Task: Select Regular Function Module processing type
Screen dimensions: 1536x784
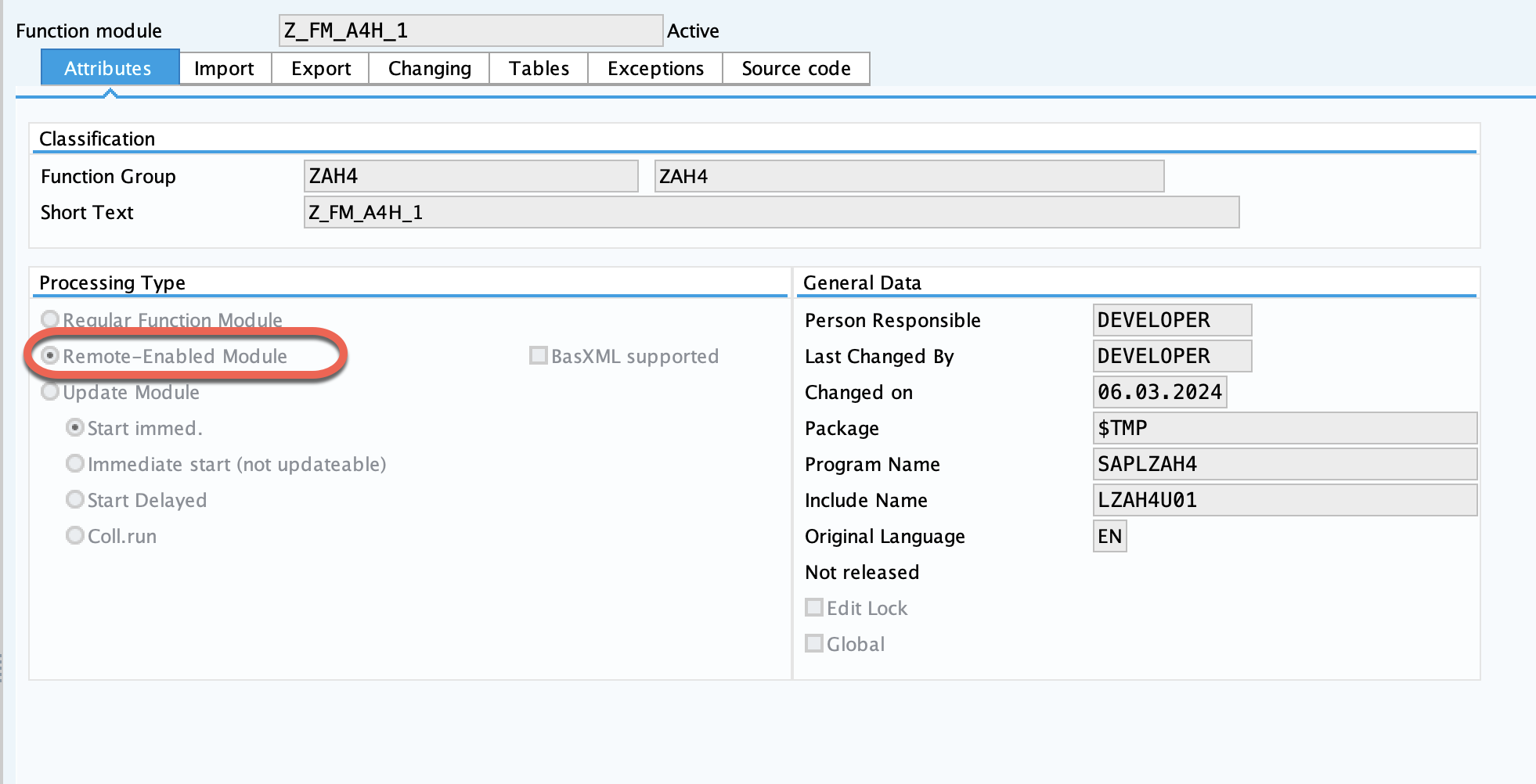Action: [x=50, y=318]
